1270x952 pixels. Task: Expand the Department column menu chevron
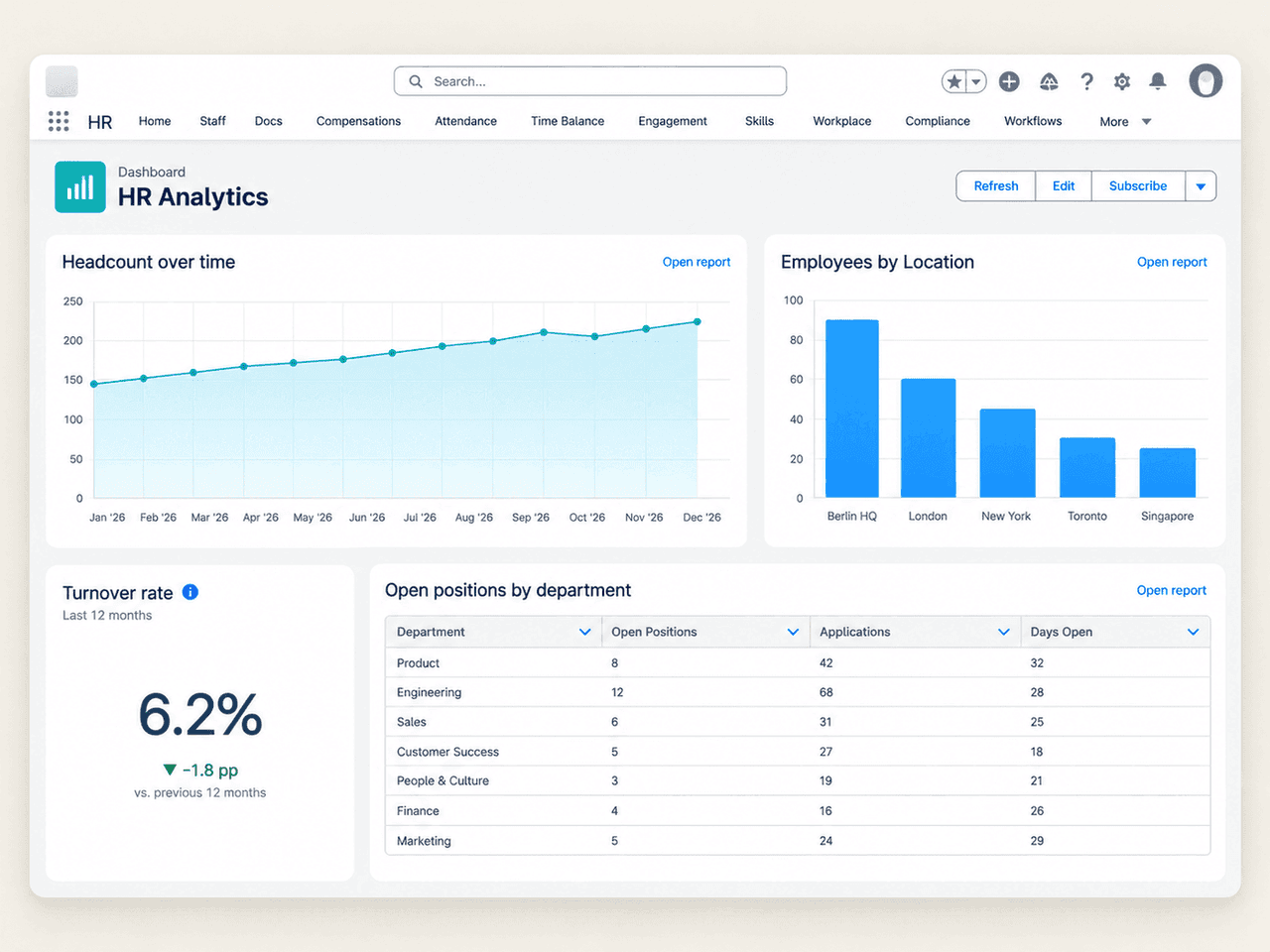(585, 632)
